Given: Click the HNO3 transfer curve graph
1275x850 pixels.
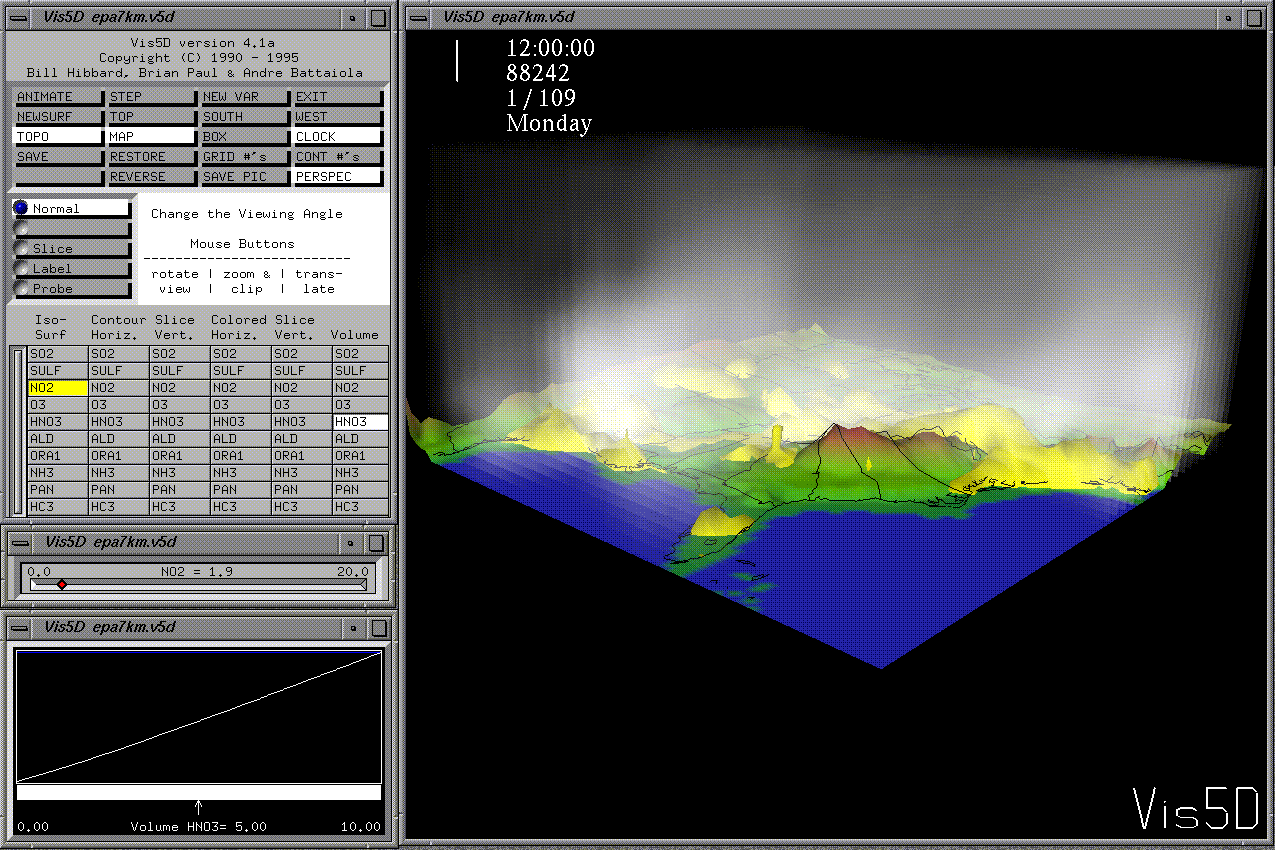Looking at the screenshot, I should click(199, 717).
